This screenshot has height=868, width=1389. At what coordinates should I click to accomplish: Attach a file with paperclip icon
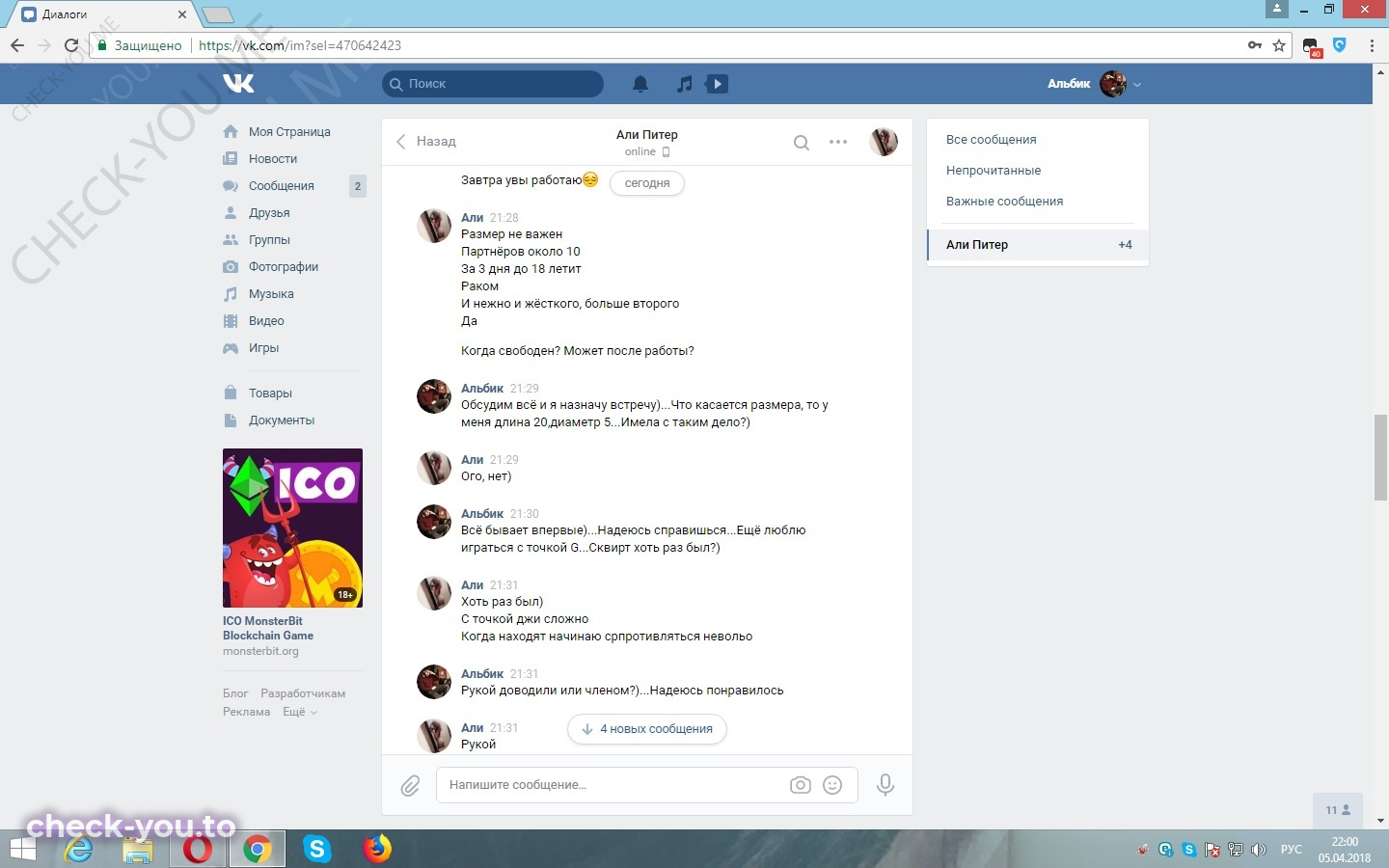(x=410, y=786)
